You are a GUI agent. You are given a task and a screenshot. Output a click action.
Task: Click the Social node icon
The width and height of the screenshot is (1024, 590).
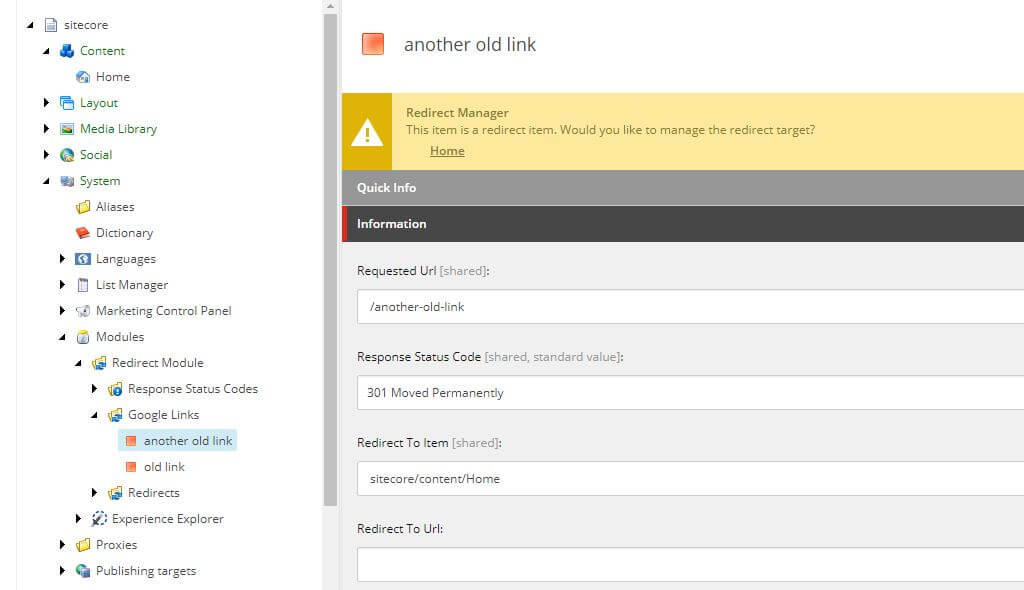point(67,155)
